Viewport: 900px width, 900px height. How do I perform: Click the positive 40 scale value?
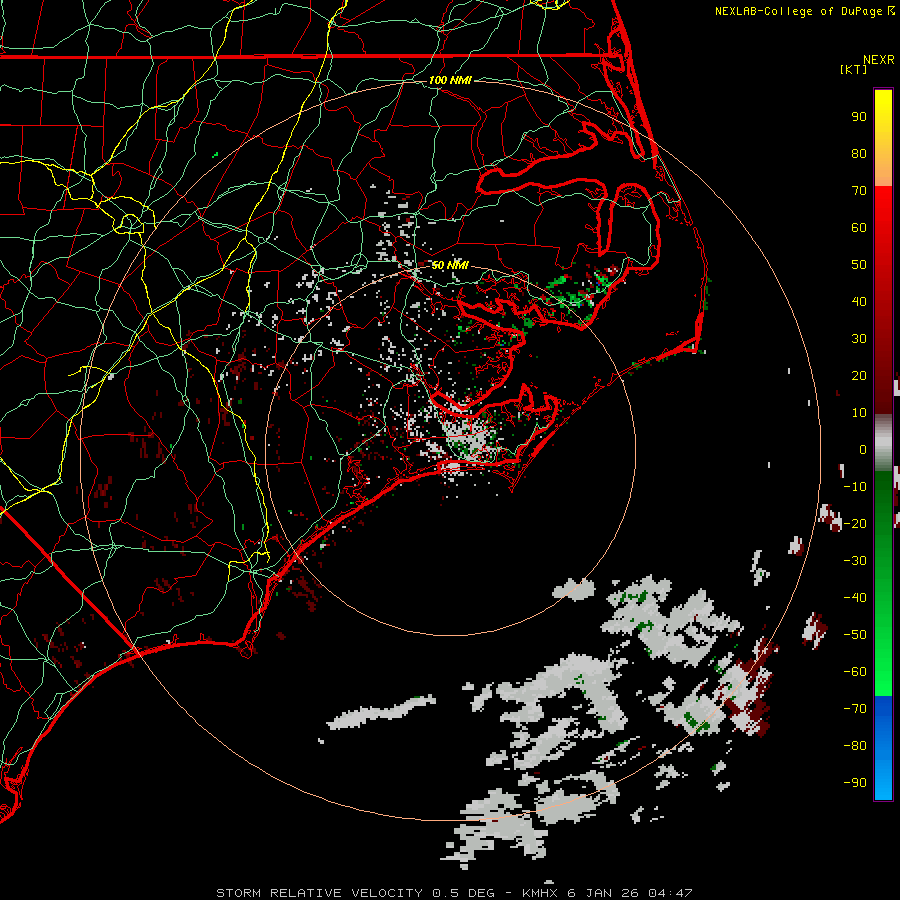click(859, 302)
